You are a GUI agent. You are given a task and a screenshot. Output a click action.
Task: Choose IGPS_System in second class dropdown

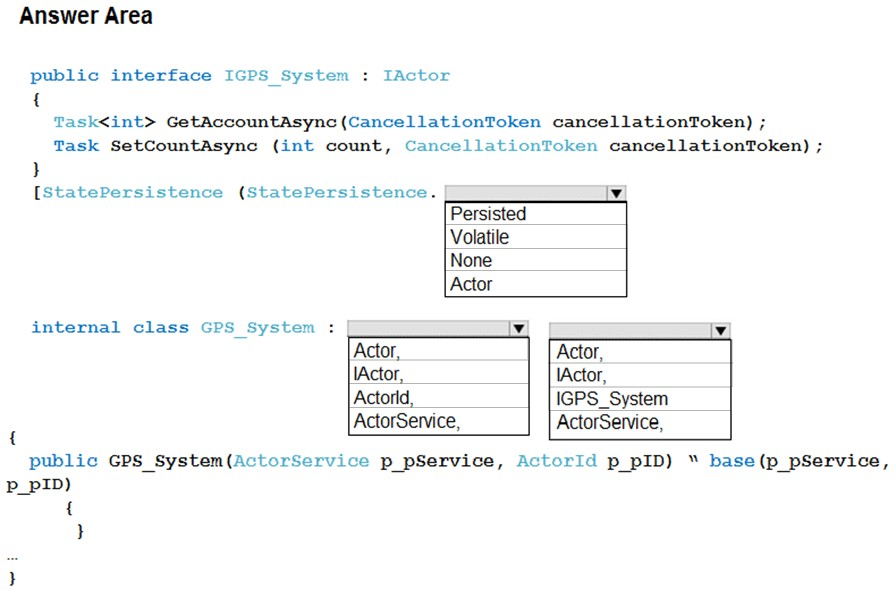[640, 399]
